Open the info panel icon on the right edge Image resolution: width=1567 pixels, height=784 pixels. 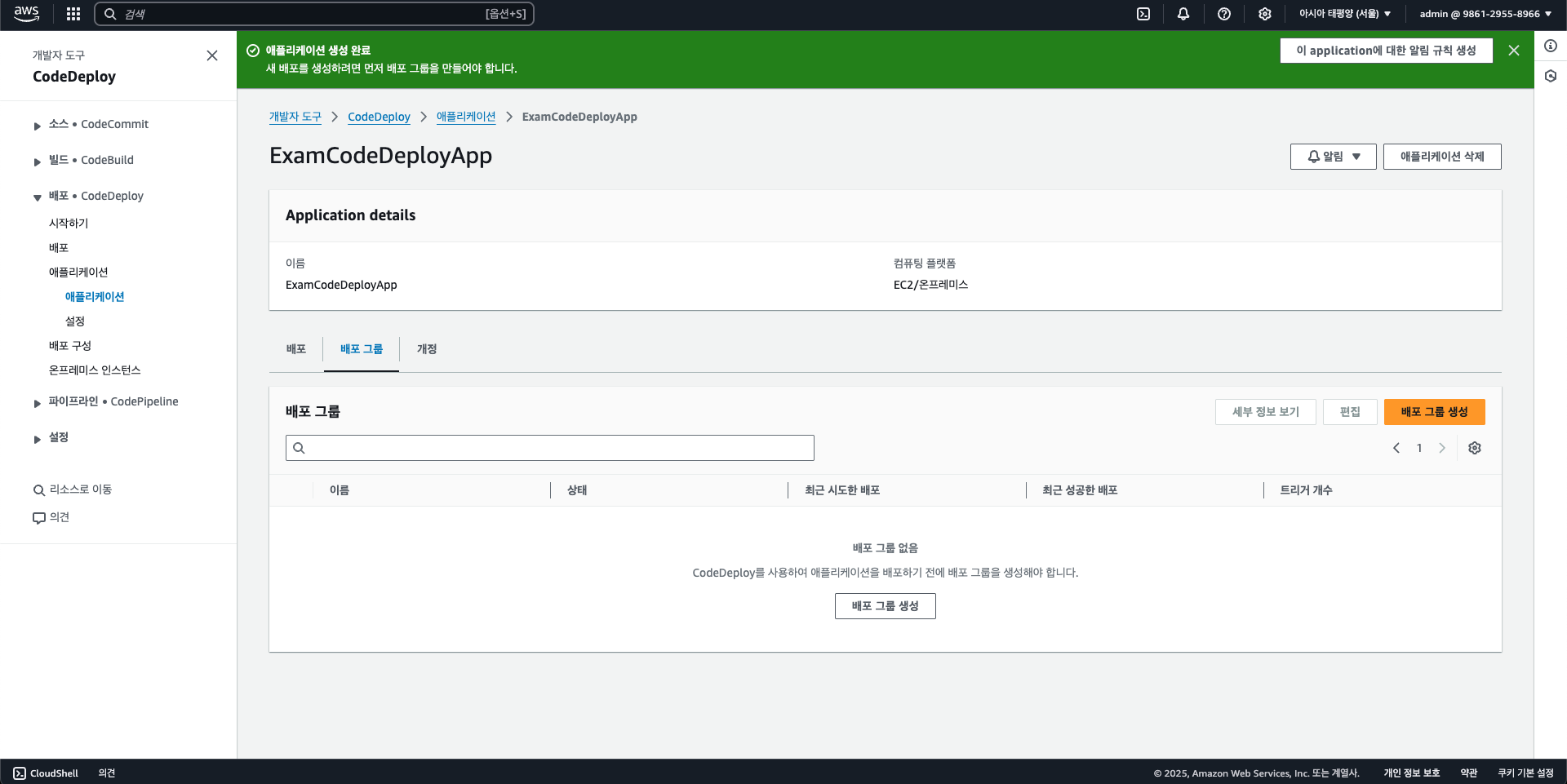[x=1551, y=46]
